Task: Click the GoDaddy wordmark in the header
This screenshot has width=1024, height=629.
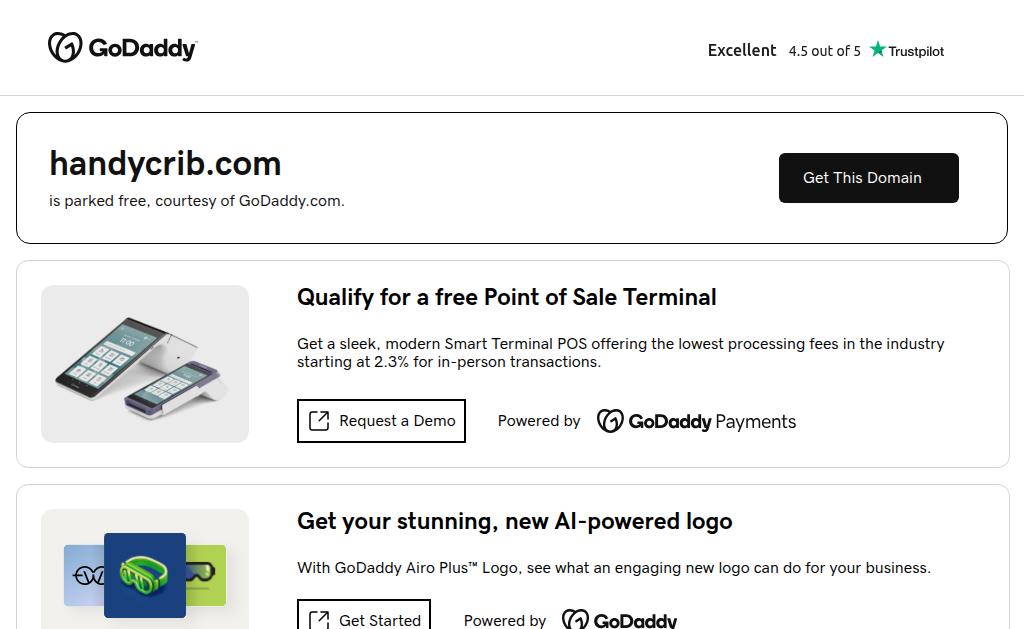Action: [x=142, y=48]
